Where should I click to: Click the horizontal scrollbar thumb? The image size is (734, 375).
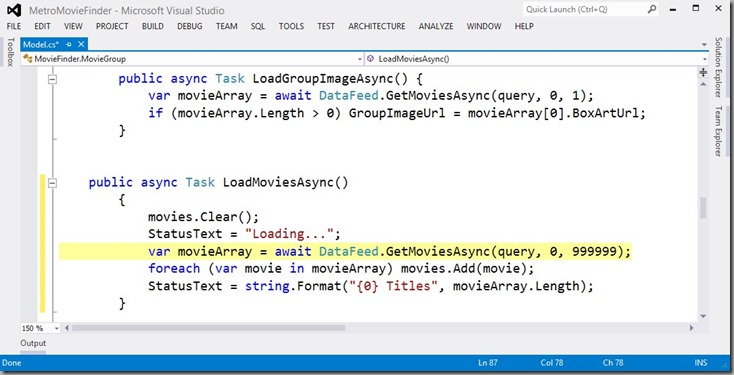[208, 328]
